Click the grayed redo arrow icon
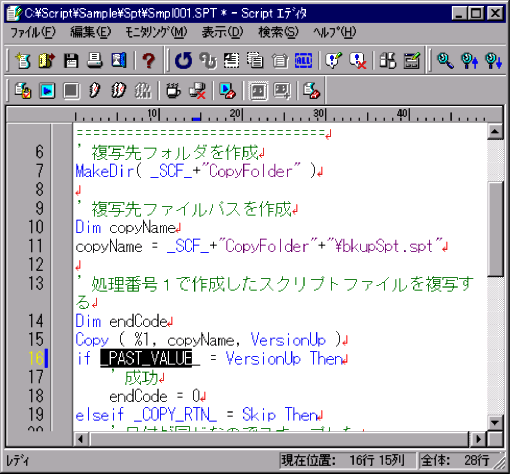 (x=208, y=61)
